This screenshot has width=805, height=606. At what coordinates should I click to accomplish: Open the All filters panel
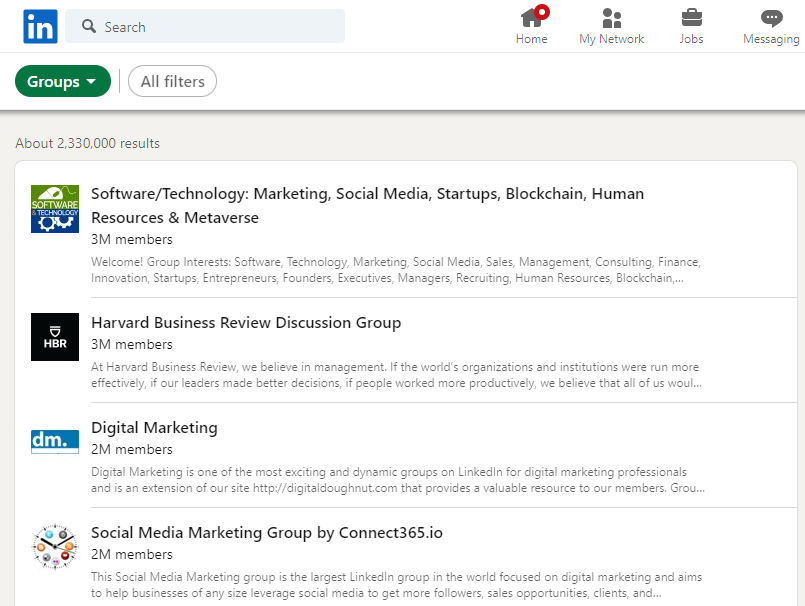click(172, 81)
